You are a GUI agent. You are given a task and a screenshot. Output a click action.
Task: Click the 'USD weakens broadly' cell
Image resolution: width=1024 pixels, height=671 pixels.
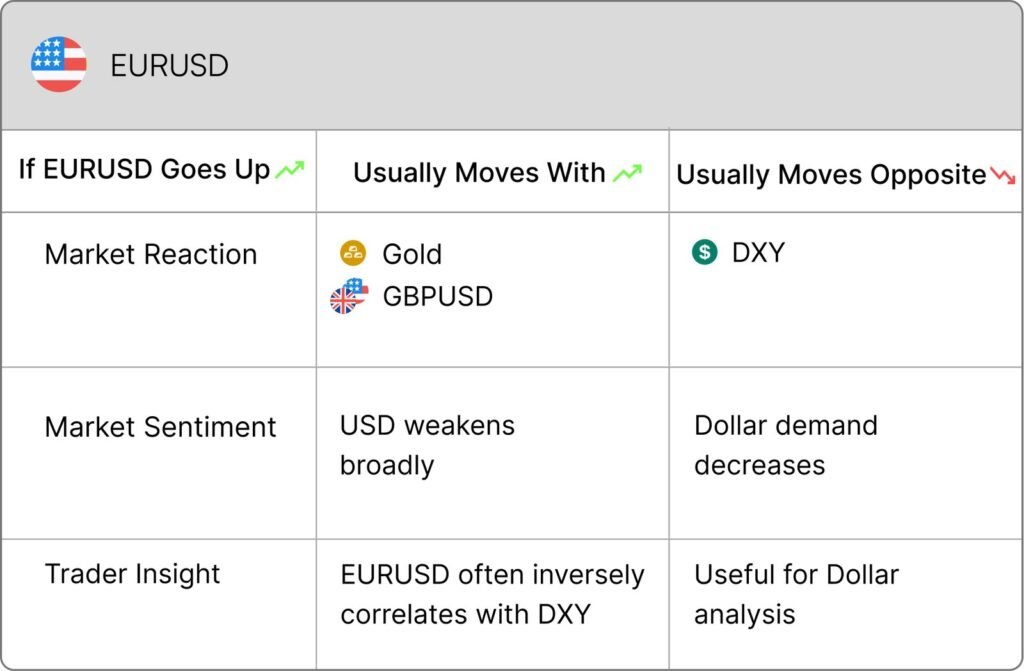pyautogui.click(x=428, y=446)
